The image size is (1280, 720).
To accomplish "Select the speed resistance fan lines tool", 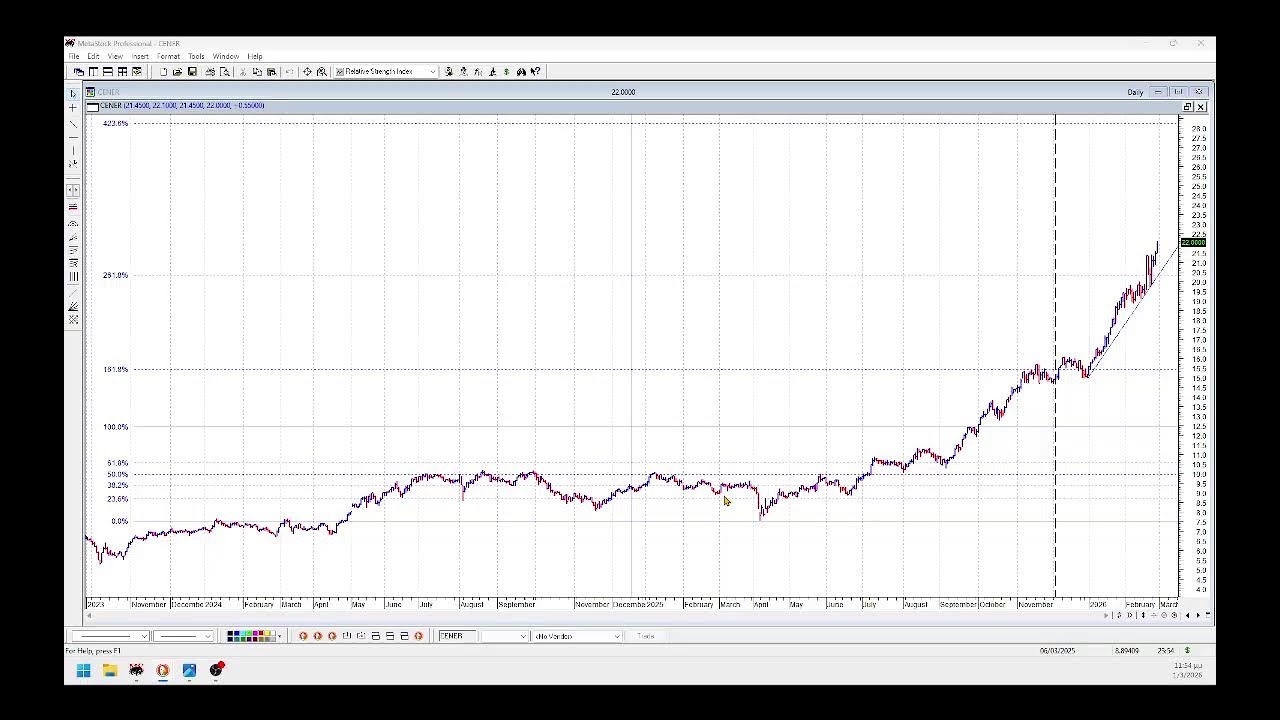I will point(73,306).
